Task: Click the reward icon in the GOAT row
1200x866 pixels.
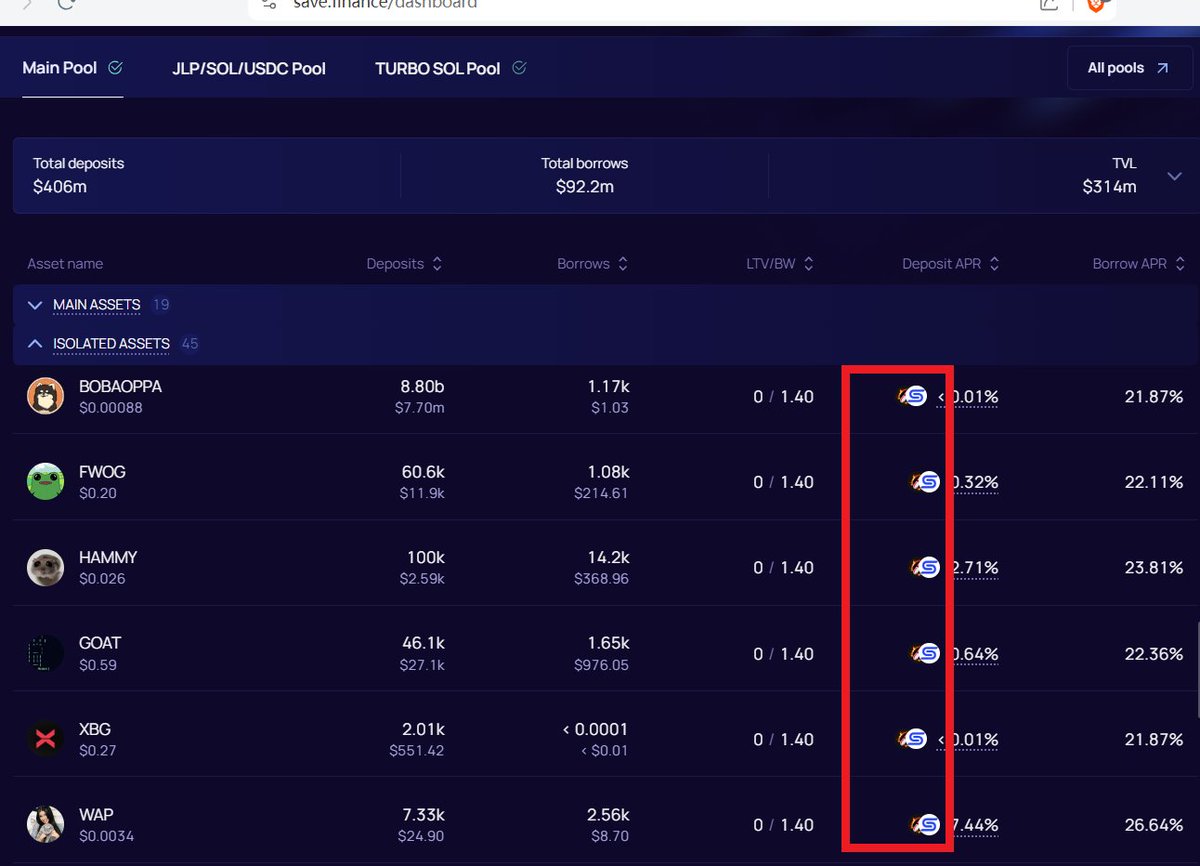Action: (925, 654)
